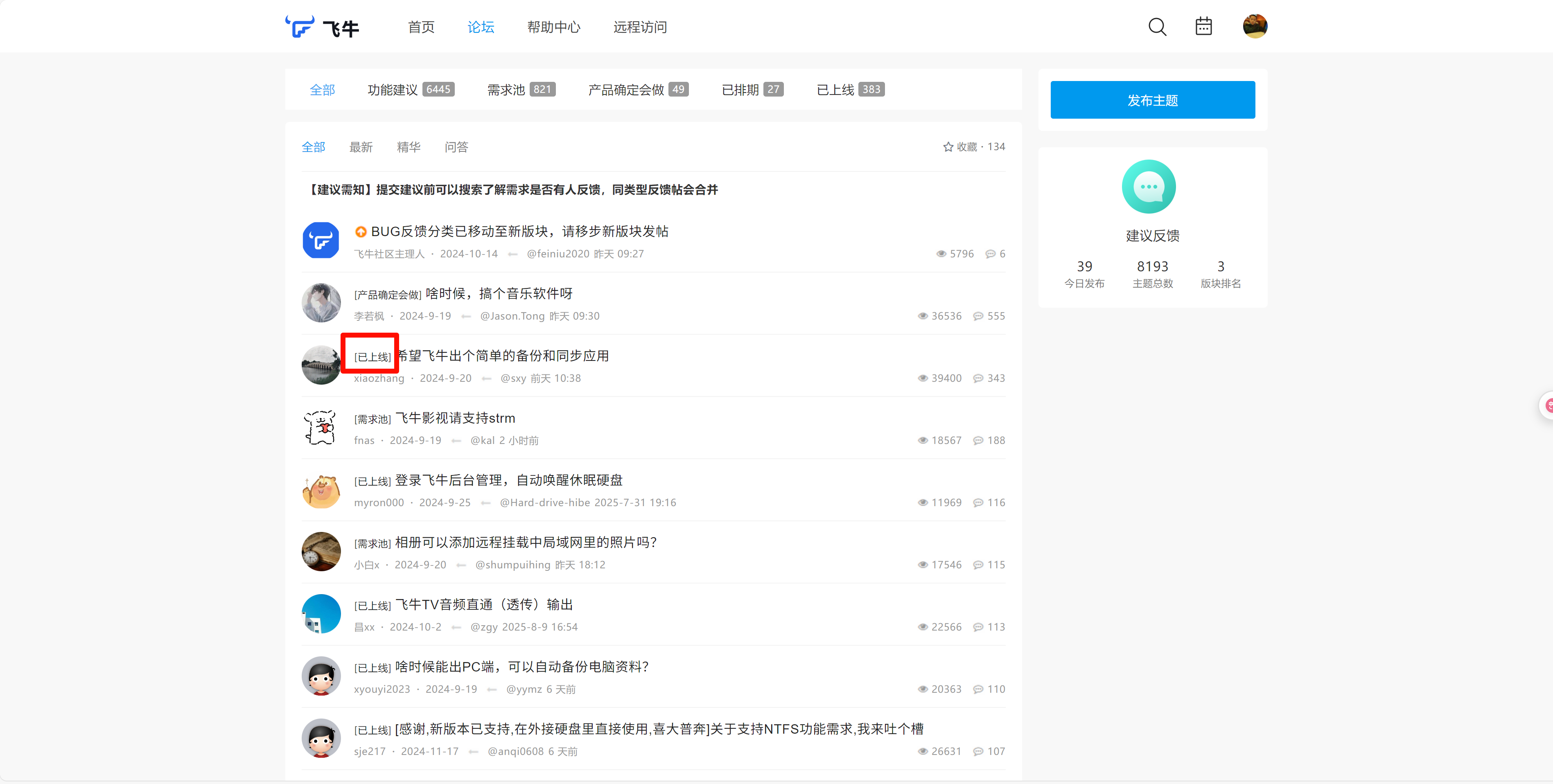This screenshot has width=1553, height=784.
Task: Open post 希望飞牛出个简单的备份和同步应用
Action: coord(502,356)
